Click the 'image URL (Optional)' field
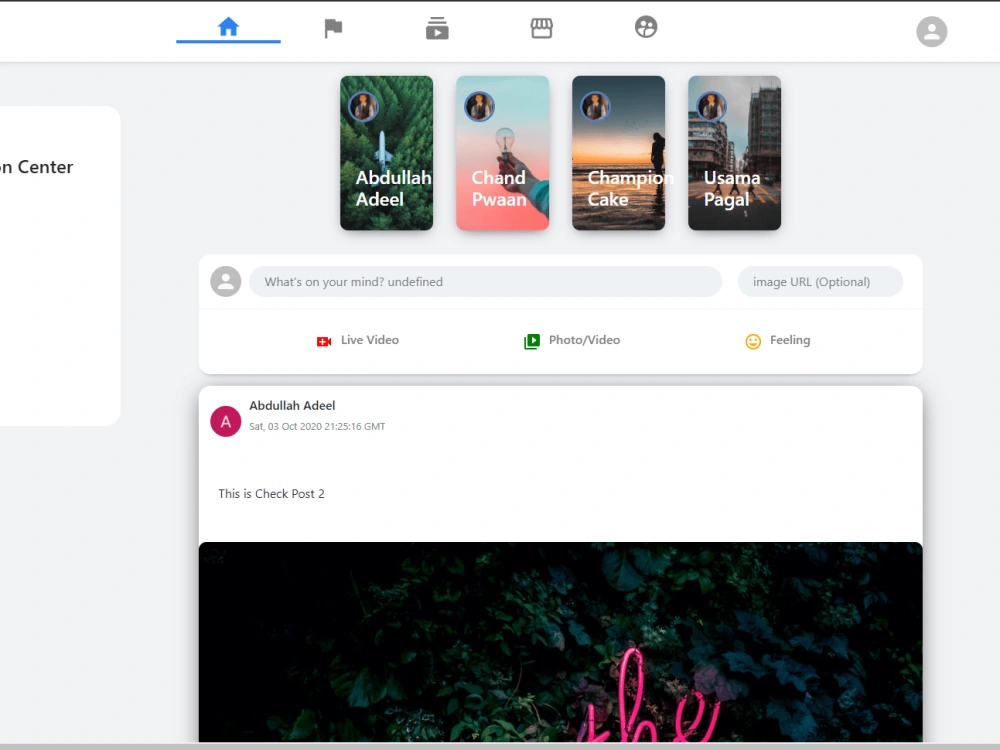Screen dimensions: 1000x750 (820, 281)
